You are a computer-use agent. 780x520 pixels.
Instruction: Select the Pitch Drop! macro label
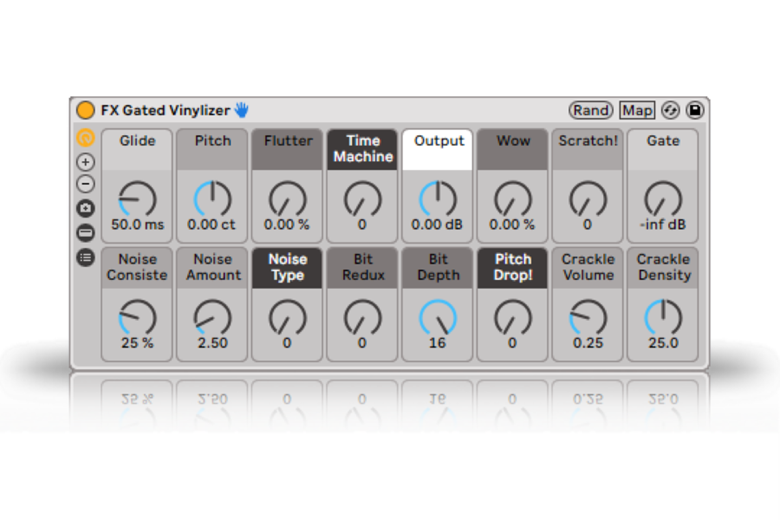[513, 268]
